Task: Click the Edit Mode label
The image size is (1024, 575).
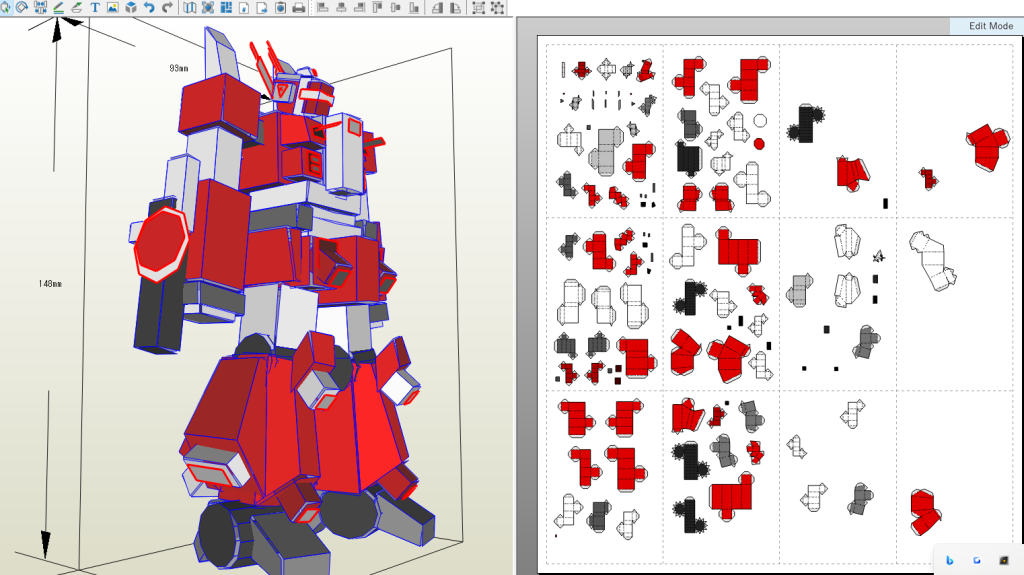Action: [x=991, y=26]
